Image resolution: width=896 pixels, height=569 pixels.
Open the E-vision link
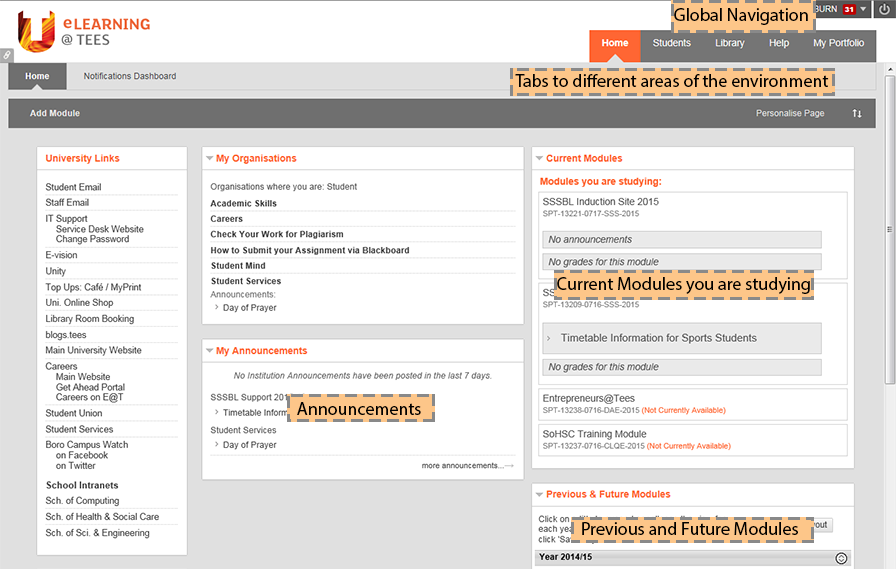pyautogui.click(x=61, y=255)
